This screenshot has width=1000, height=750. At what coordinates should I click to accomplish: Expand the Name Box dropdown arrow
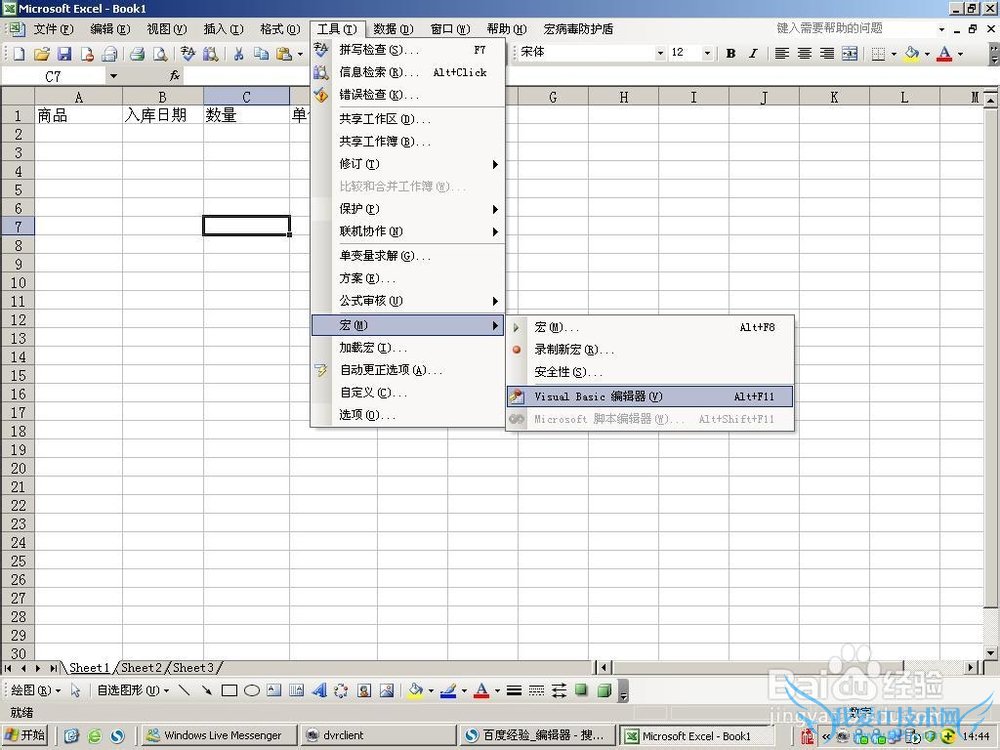click(x=113, y=76)
